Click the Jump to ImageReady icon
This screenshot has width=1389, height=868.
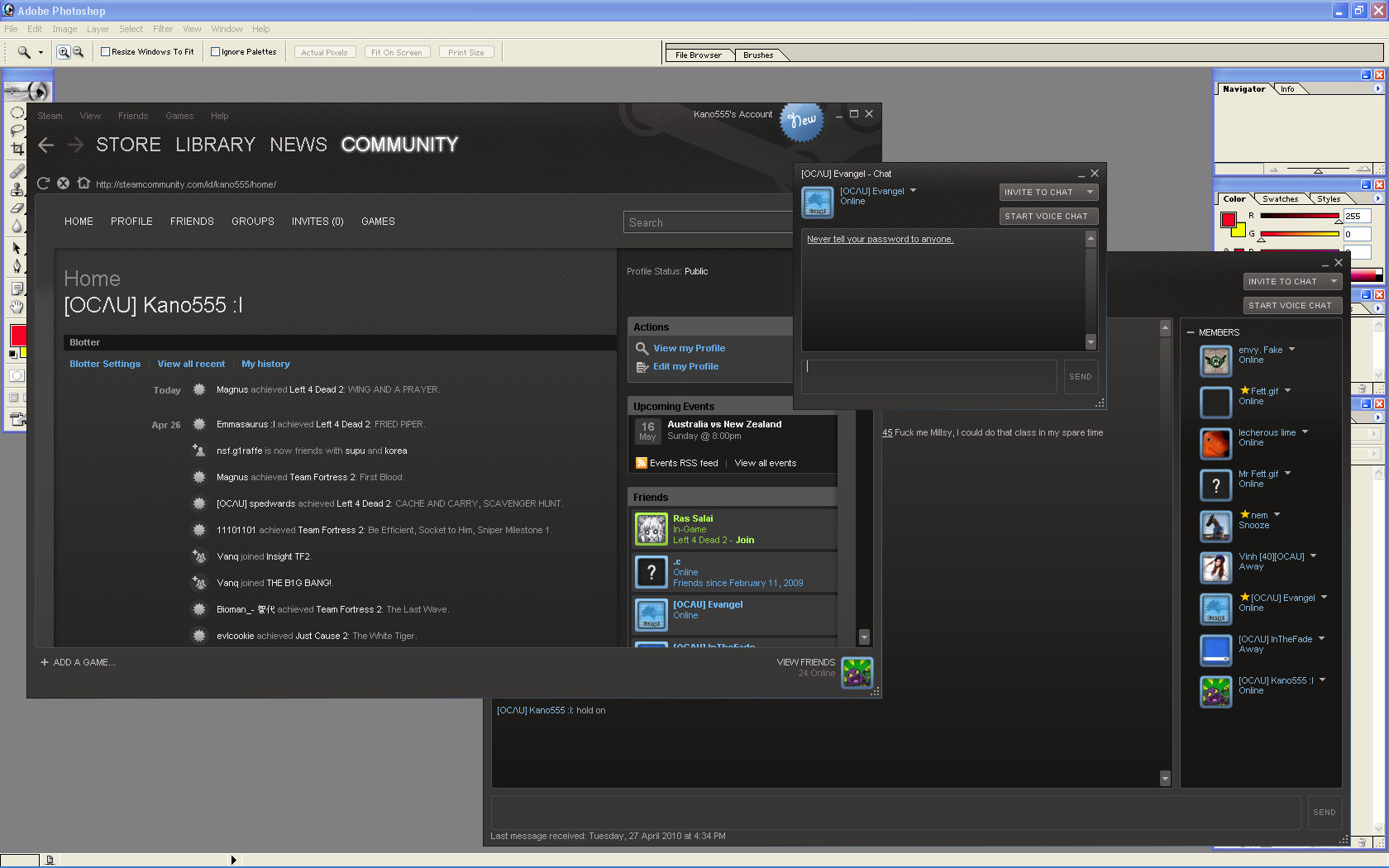[x=17, y=419]
